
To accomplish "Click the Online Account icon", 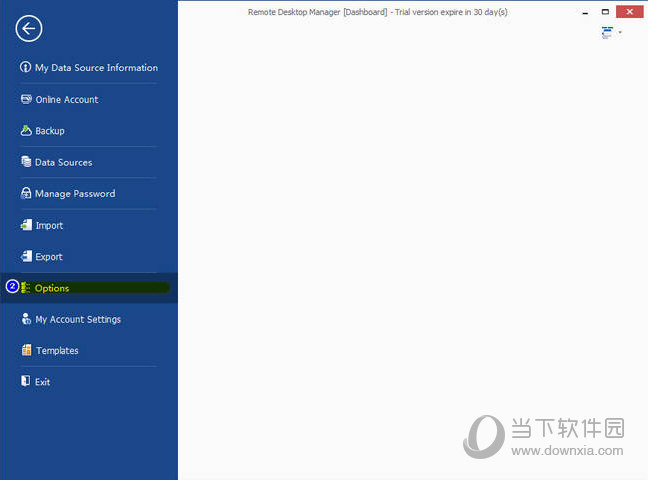I will point(26,99).
